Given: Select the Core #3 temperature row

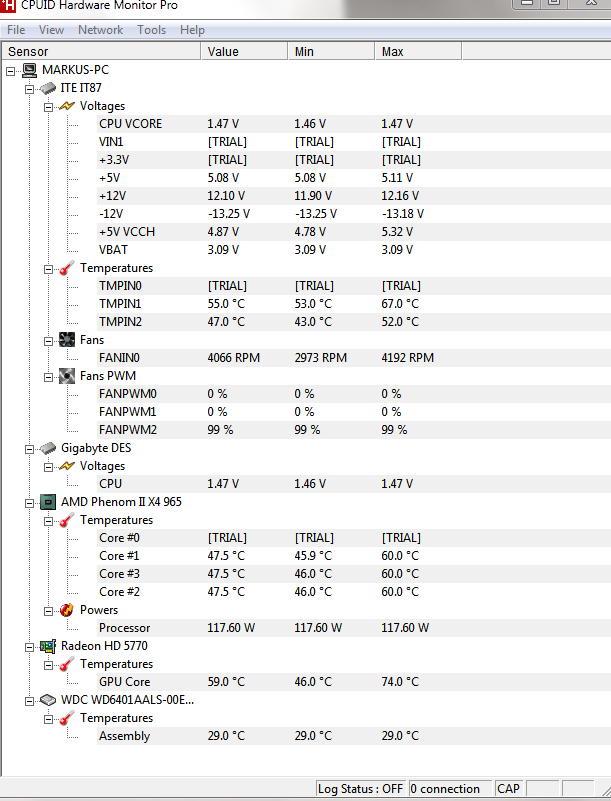Looking at the screenshot, I should pyautogui.click(x=354, y=574).
